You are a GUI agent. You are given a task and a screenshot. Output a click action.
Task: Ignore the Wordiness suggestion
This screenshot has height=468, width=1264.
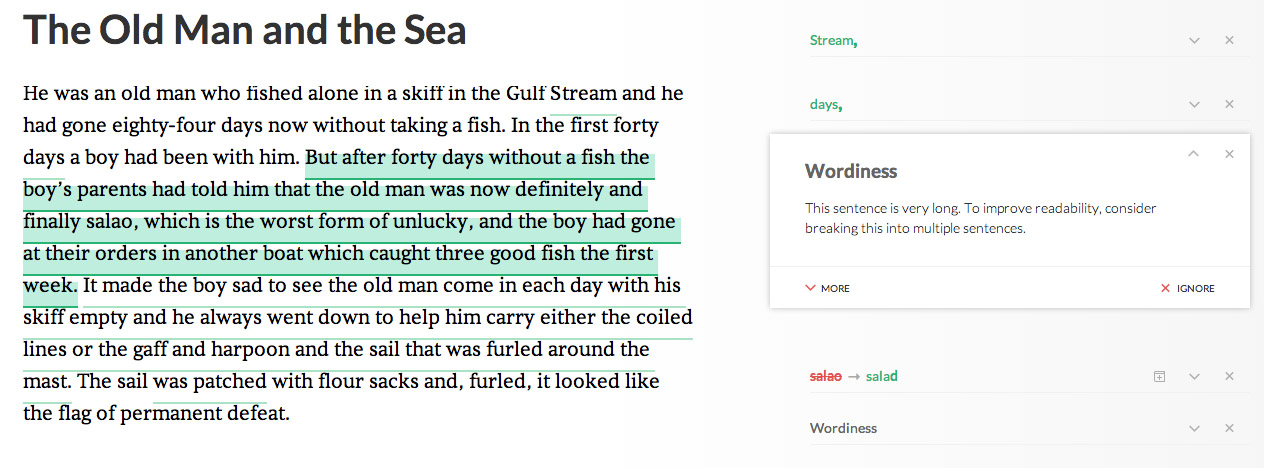[1187, 288]
